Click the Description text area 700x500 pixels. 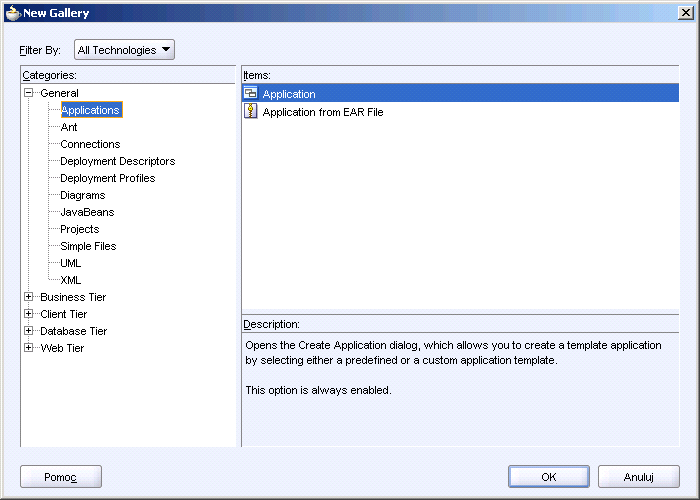(x=460, y=389)
